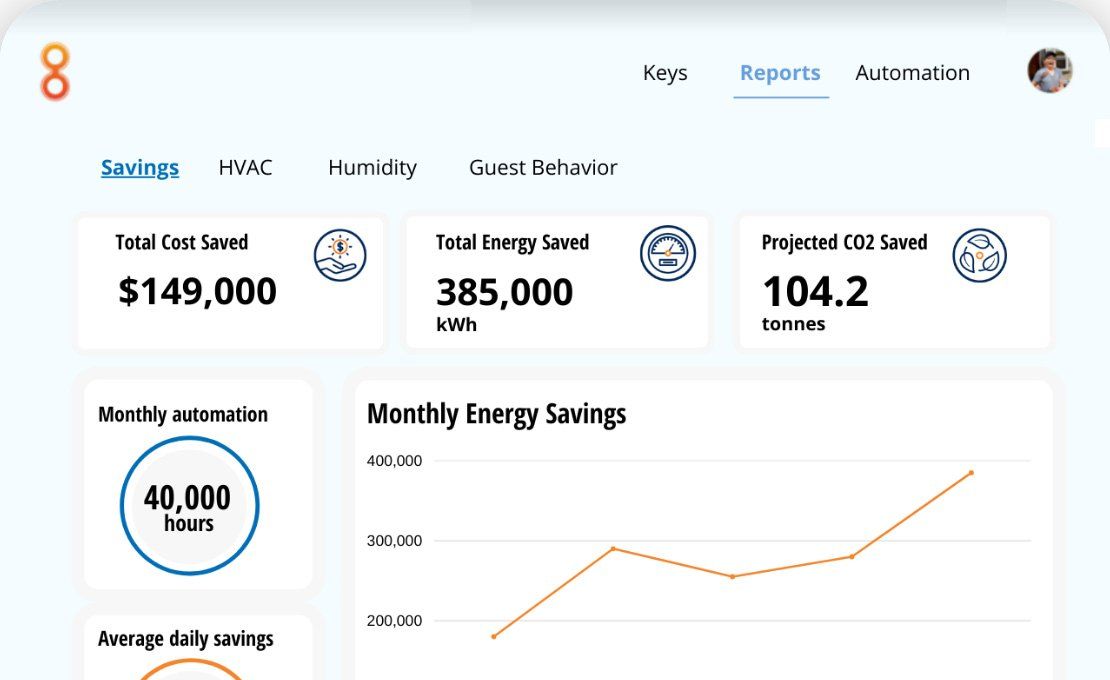Switch to the HVAC tab
Screen dimensions: 1110x680
click(x=245, y=168)
